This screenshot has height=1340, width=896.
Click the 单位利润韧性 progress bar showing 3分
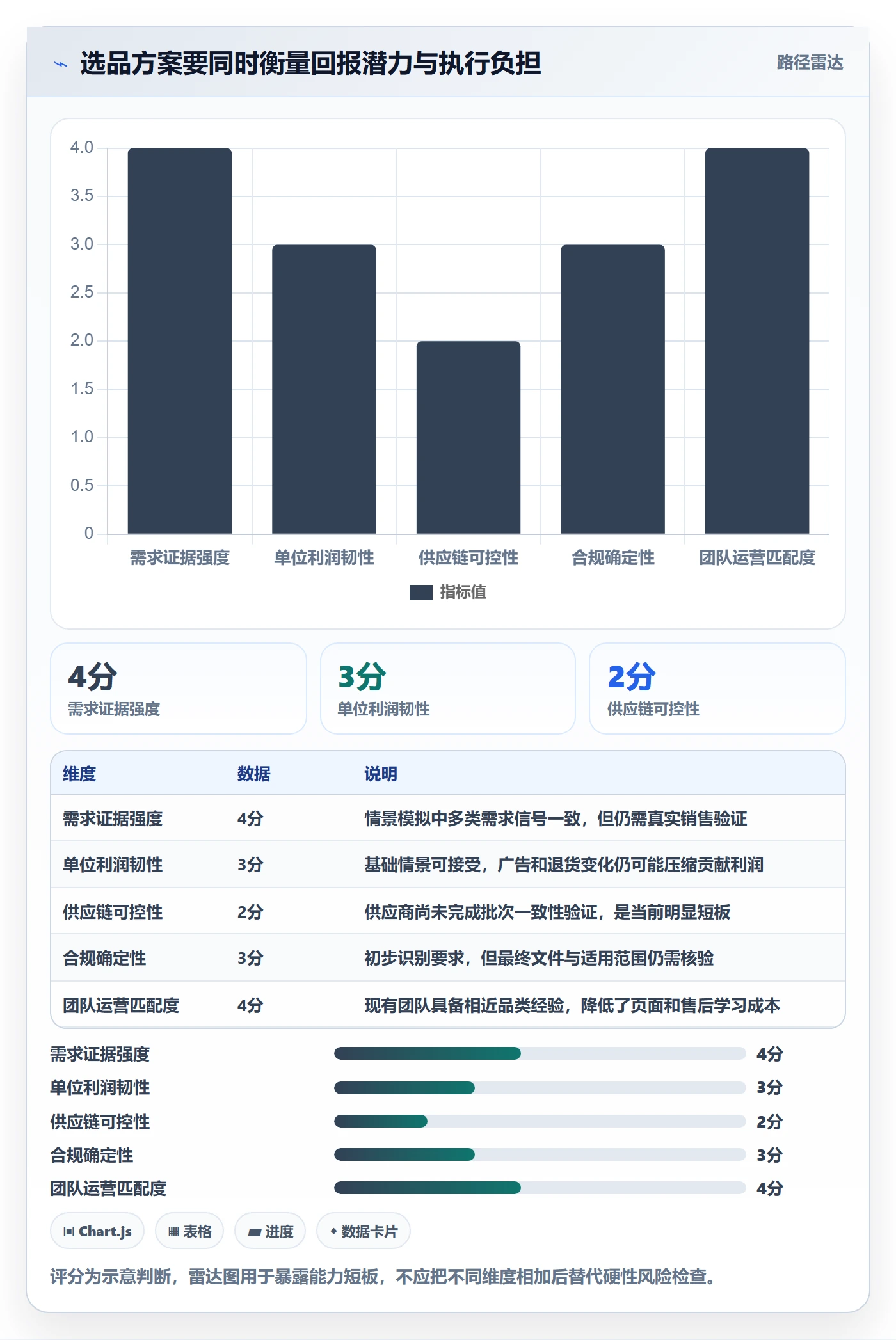540,1087
